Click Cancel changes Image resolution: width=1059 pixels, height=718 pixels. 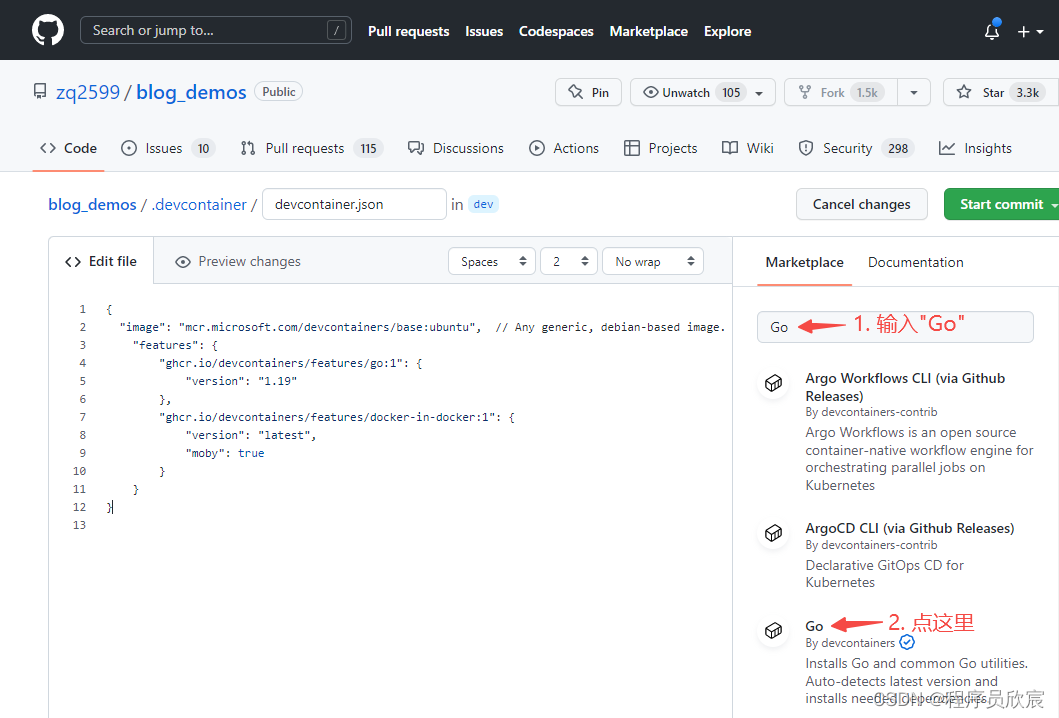point(861,204)
